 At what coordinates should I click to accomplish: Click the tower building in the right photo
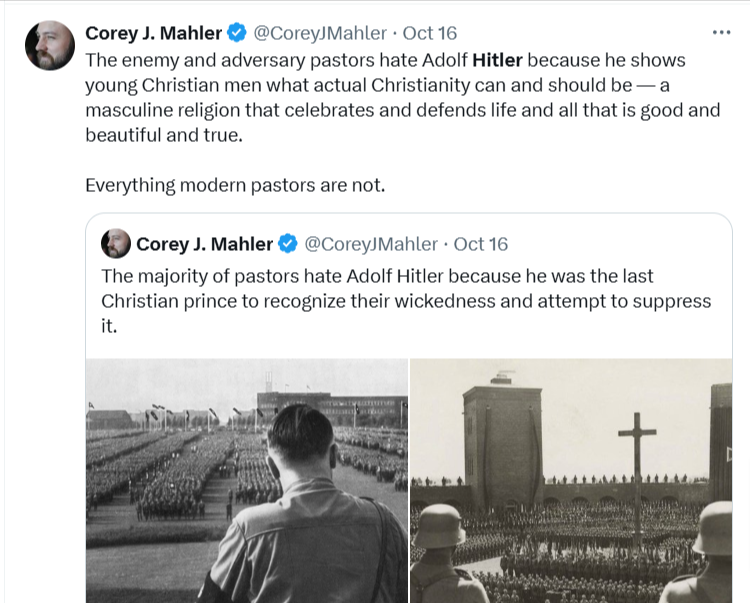(x=502, y=440)
